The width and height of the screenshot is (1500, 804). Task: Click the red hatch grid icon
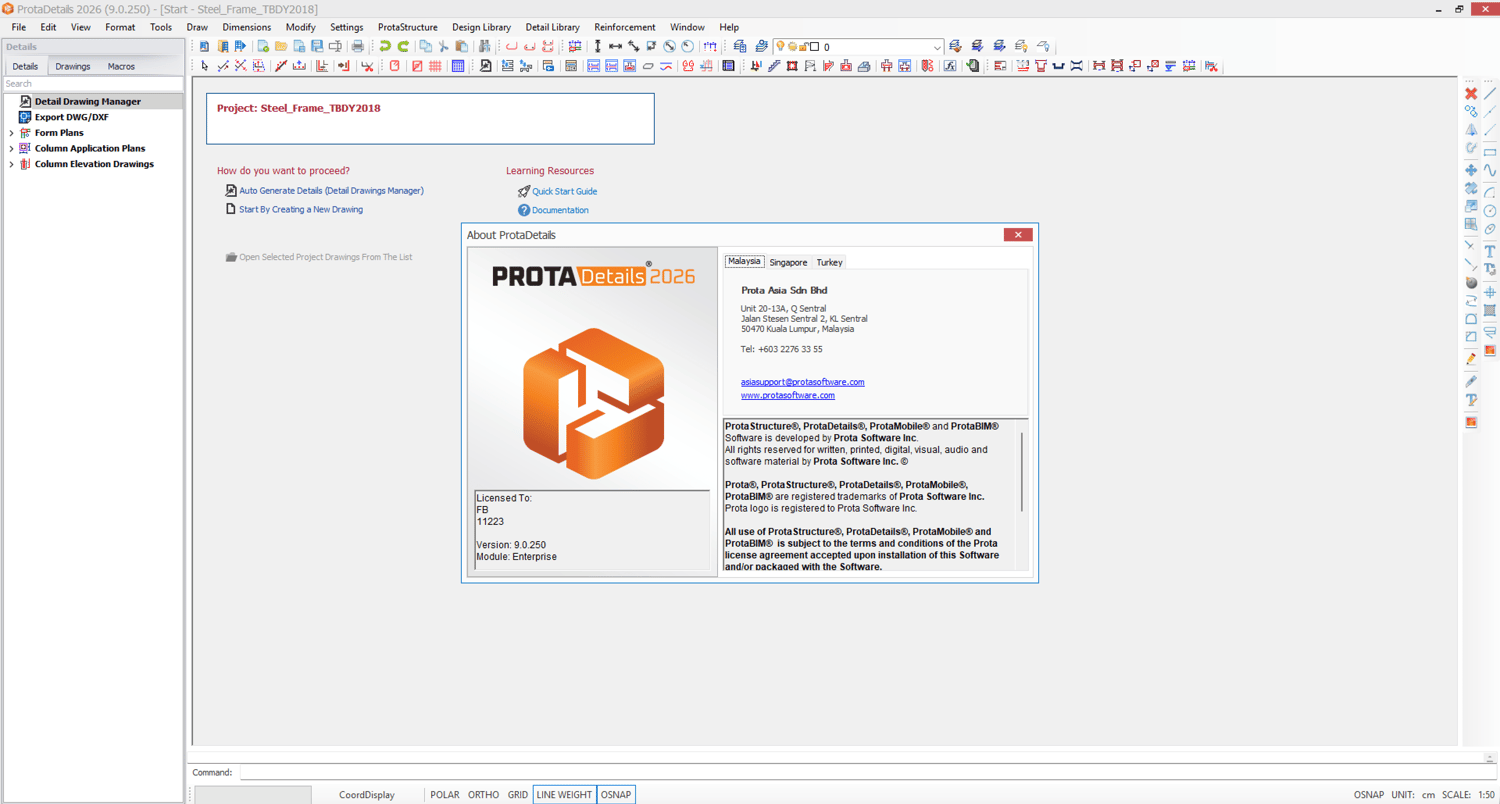[x=435, y=66]
